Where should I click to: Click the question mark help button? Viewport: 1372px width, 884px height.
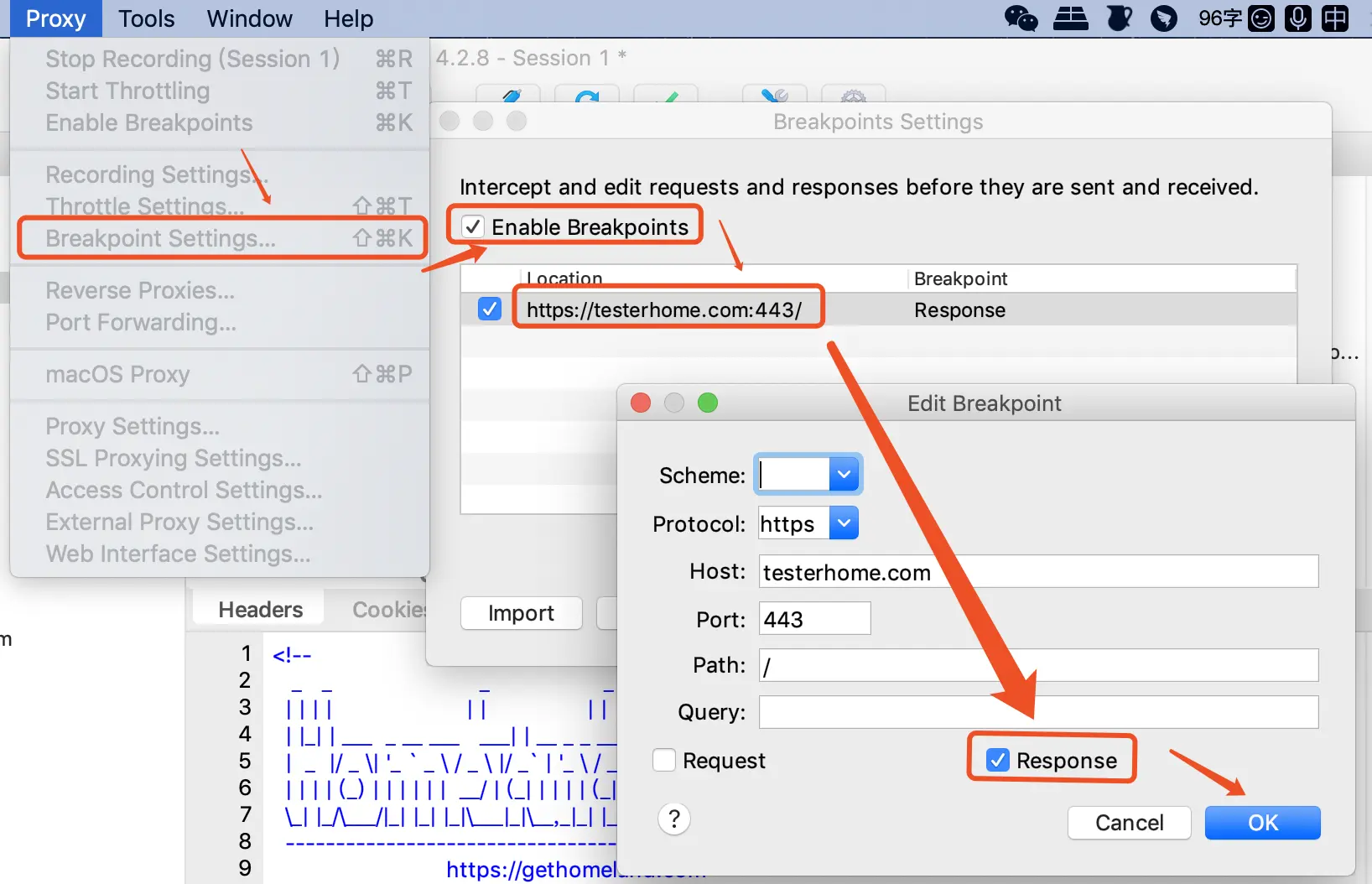[674, 819]
